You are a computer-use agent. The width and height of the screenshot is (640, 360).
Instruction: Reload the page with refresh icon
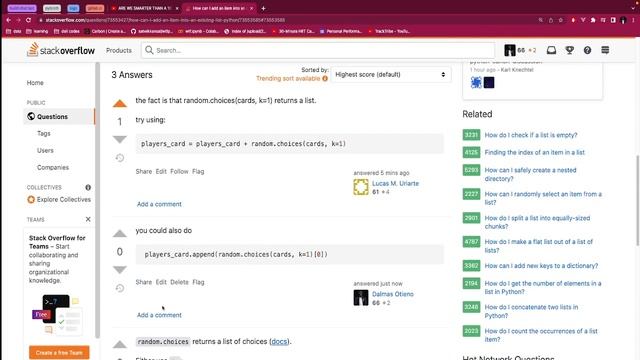[x=28, y=20]
